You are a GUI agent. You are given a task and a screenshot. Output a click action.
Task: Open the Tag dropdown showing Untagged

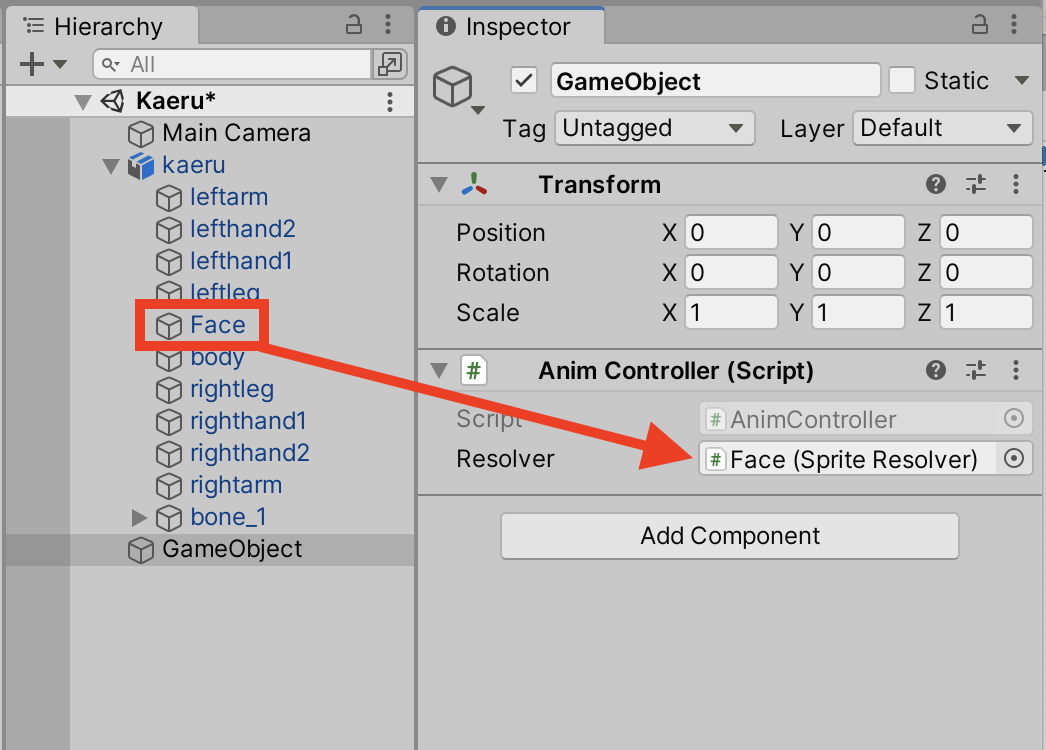[x=654, y=128]
